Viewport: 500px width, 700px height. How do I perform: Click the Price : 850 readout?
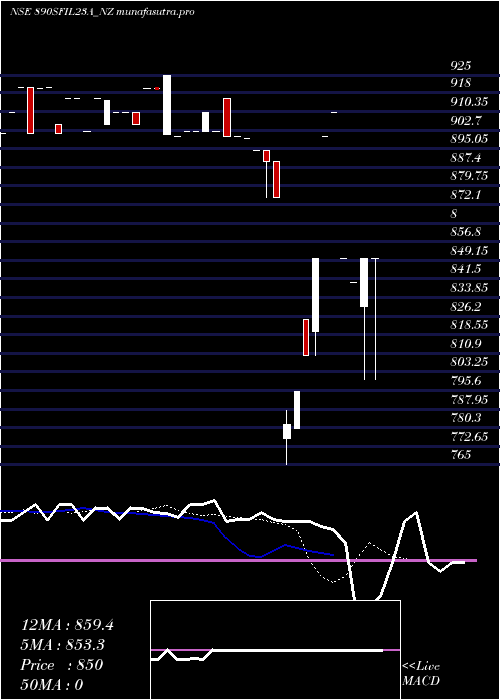point(62,665)
